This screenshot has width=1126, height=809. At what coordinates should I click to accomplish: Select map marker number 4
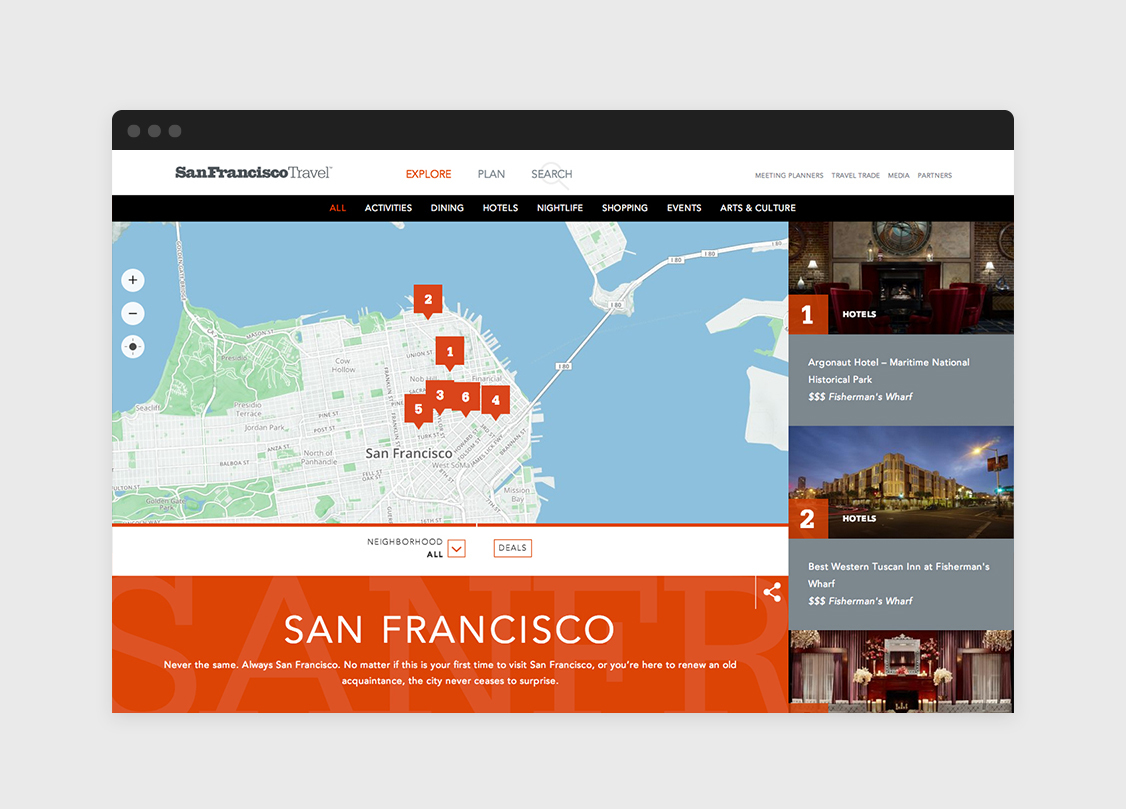pos(495,400)
